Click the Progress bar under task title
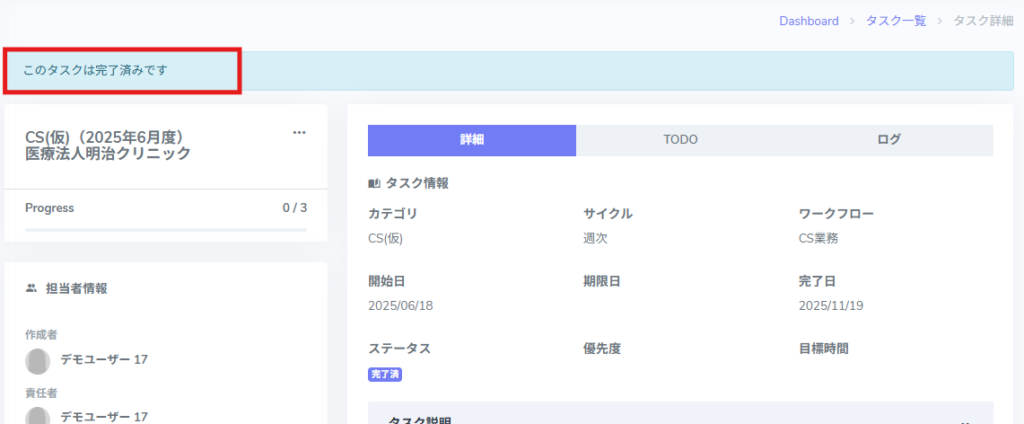 [166, 230]
